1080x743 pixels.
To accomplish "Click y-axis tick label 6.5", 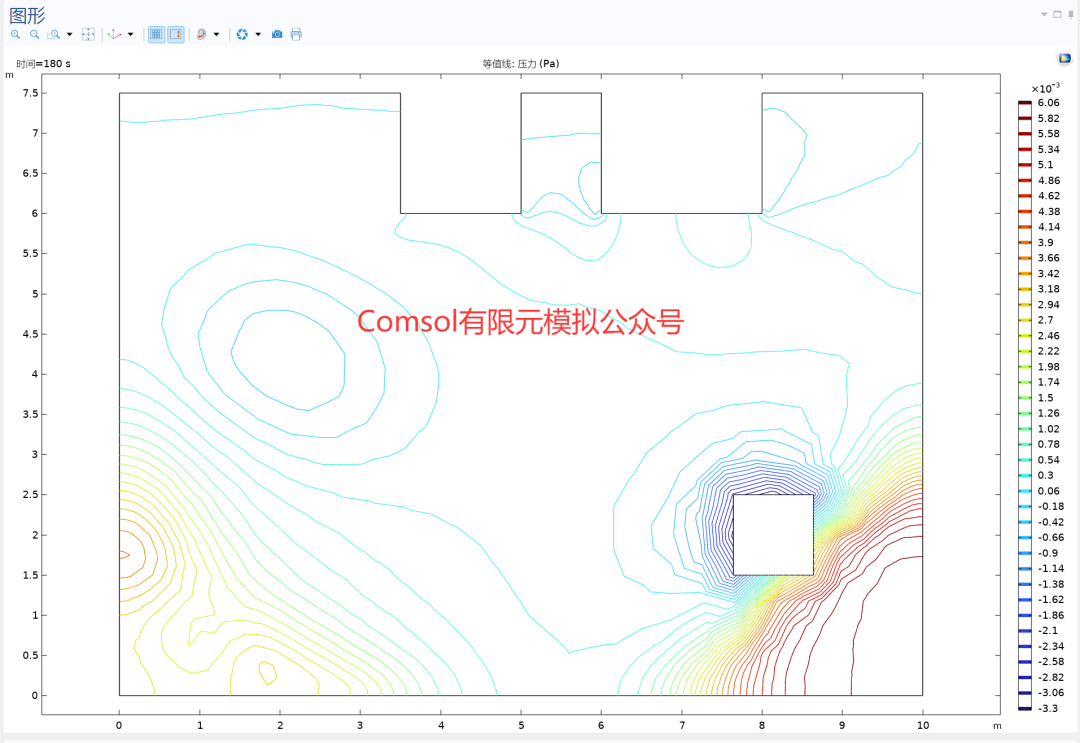I will click(x=30, y=173).
